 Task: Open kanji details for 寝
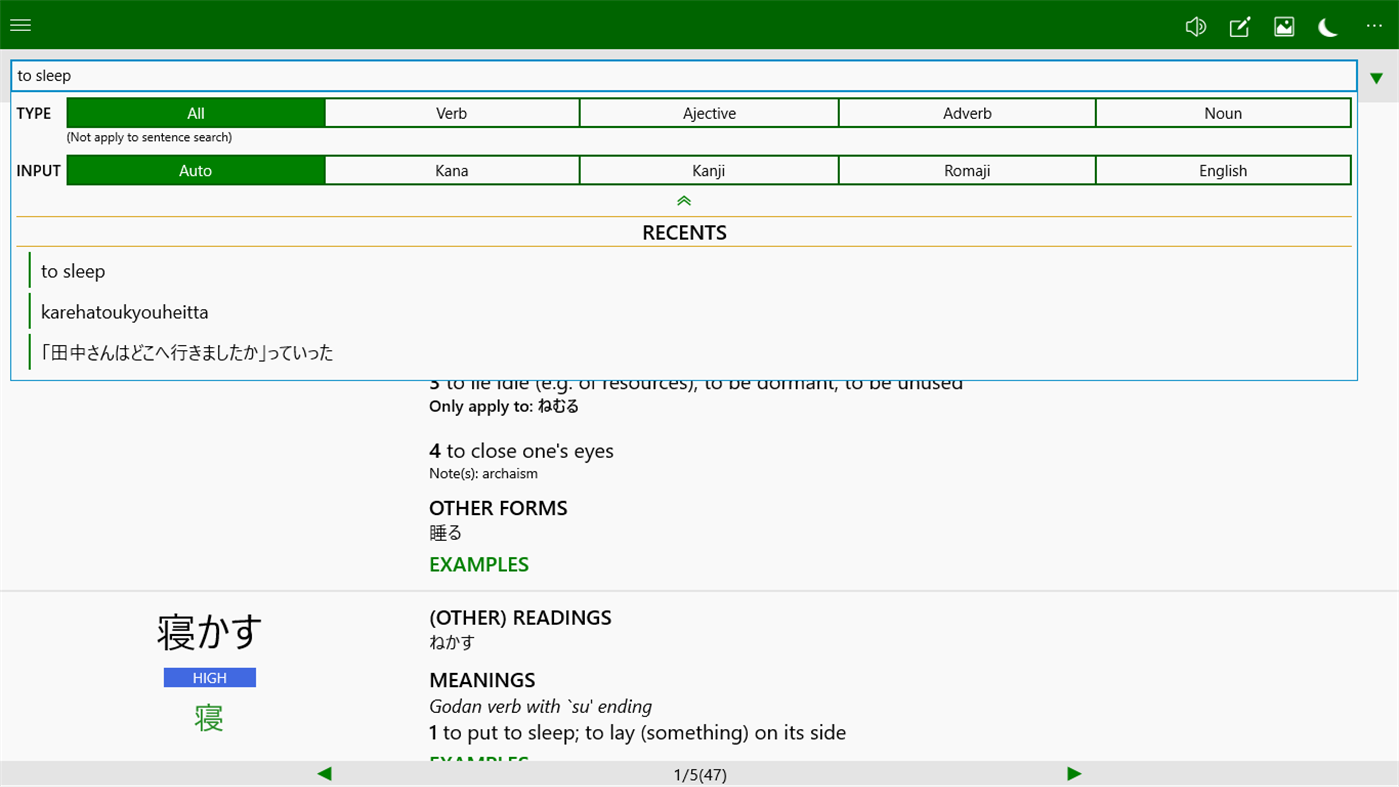[209, 717]
